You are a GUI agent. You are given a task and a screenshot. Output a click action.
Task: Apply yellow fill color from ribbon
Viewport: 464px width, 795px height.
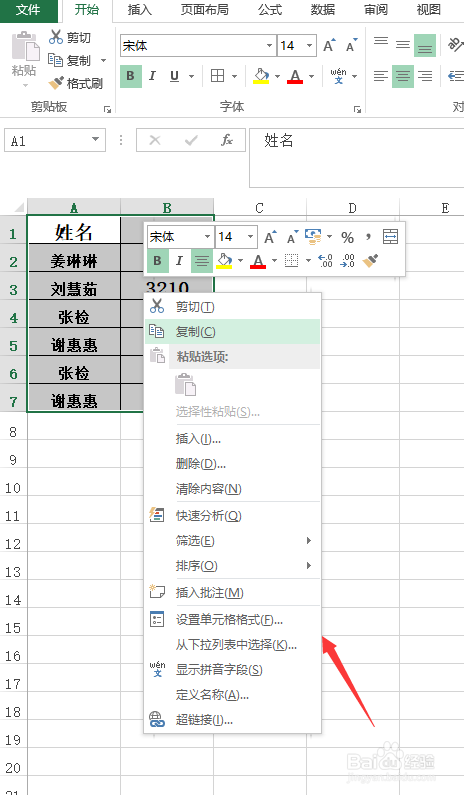pyautogui.click(x=261, y=76)
